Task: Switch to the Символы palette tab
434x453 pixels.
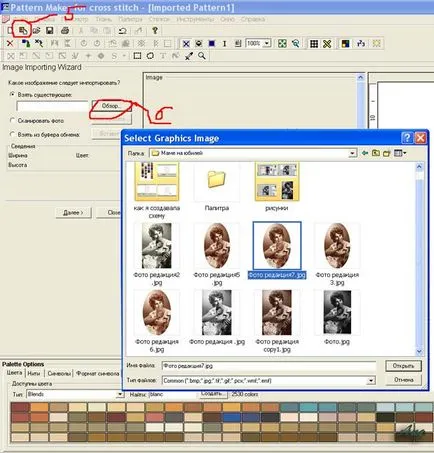Action: point(59,373)
